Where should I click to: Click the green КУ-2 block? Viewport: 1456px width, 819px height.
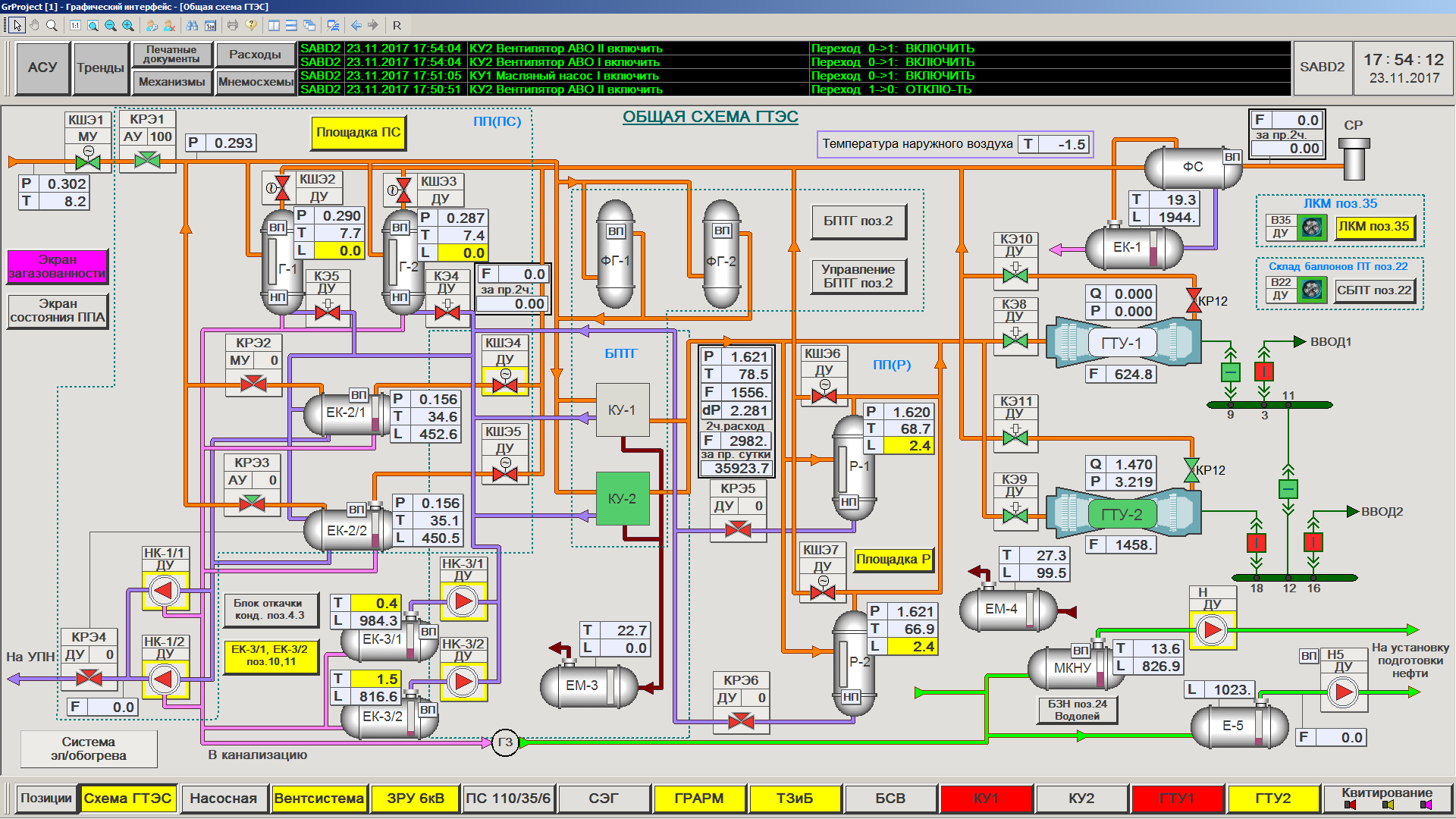point(622,498)
